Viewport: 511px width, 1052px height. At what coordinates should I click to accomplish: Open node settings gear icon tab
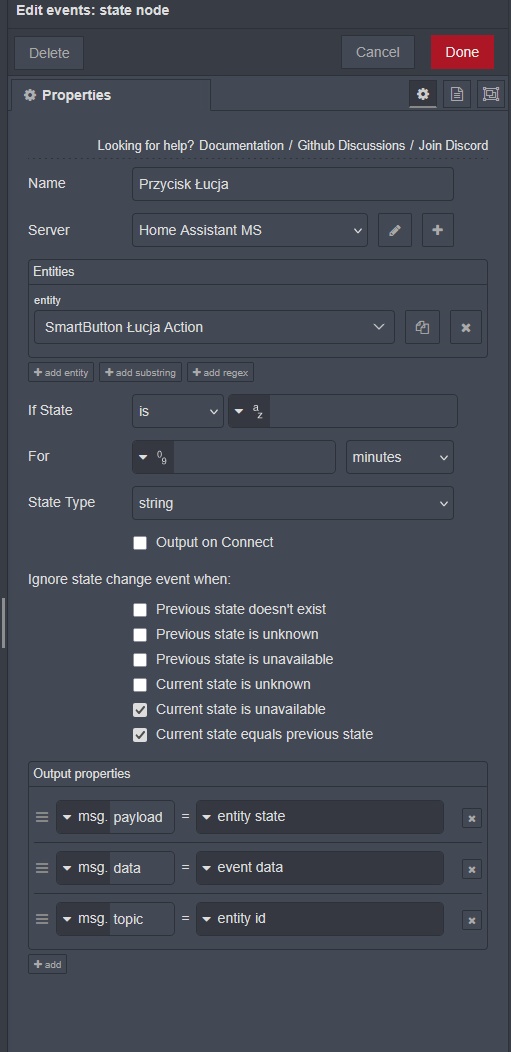(422, 95)
